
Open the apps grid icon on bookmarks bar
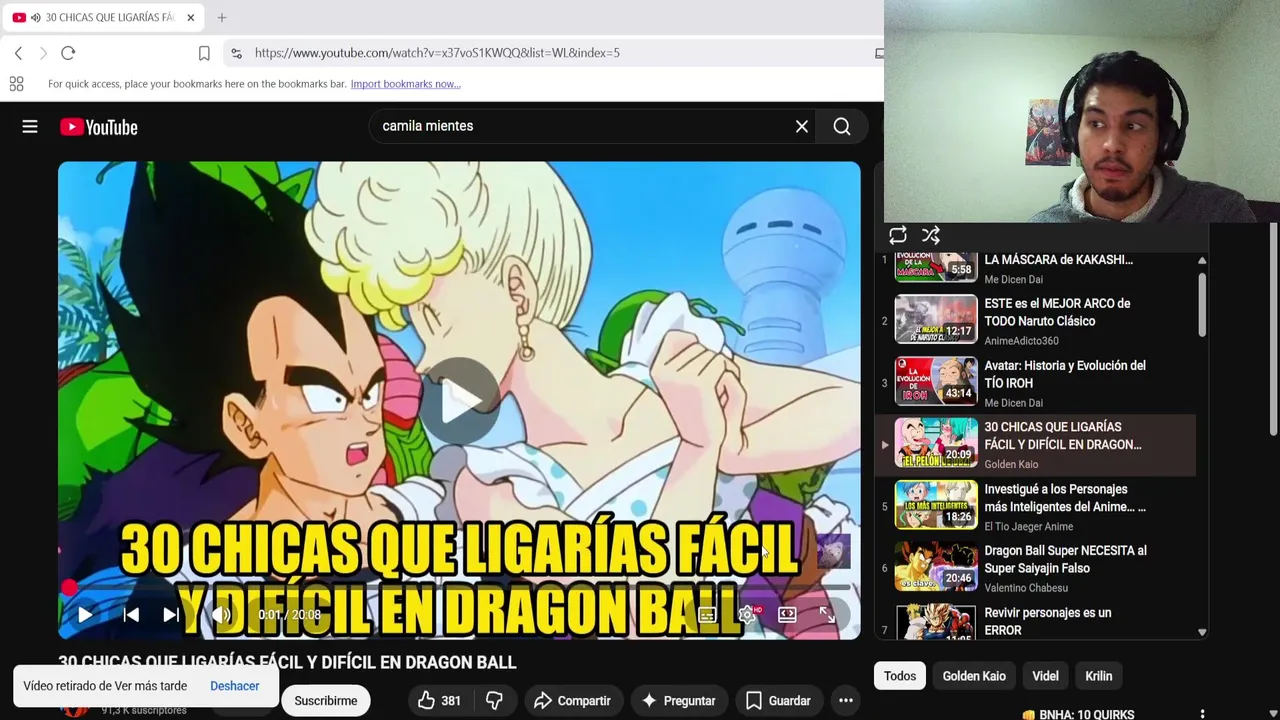coord(16,84)
